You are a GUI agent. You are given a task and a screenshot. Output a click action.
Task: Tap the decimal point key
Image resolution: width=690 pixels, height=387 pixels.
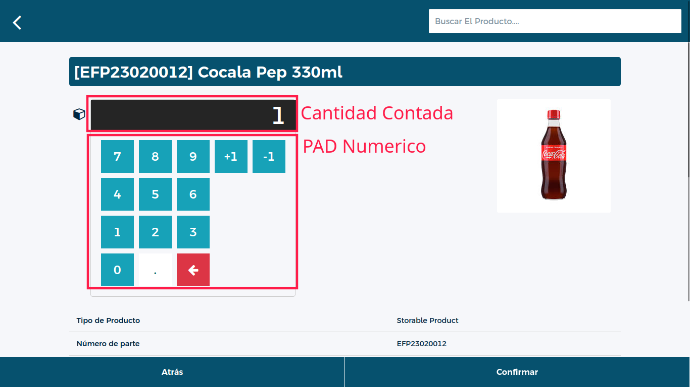tap(155, 269)
